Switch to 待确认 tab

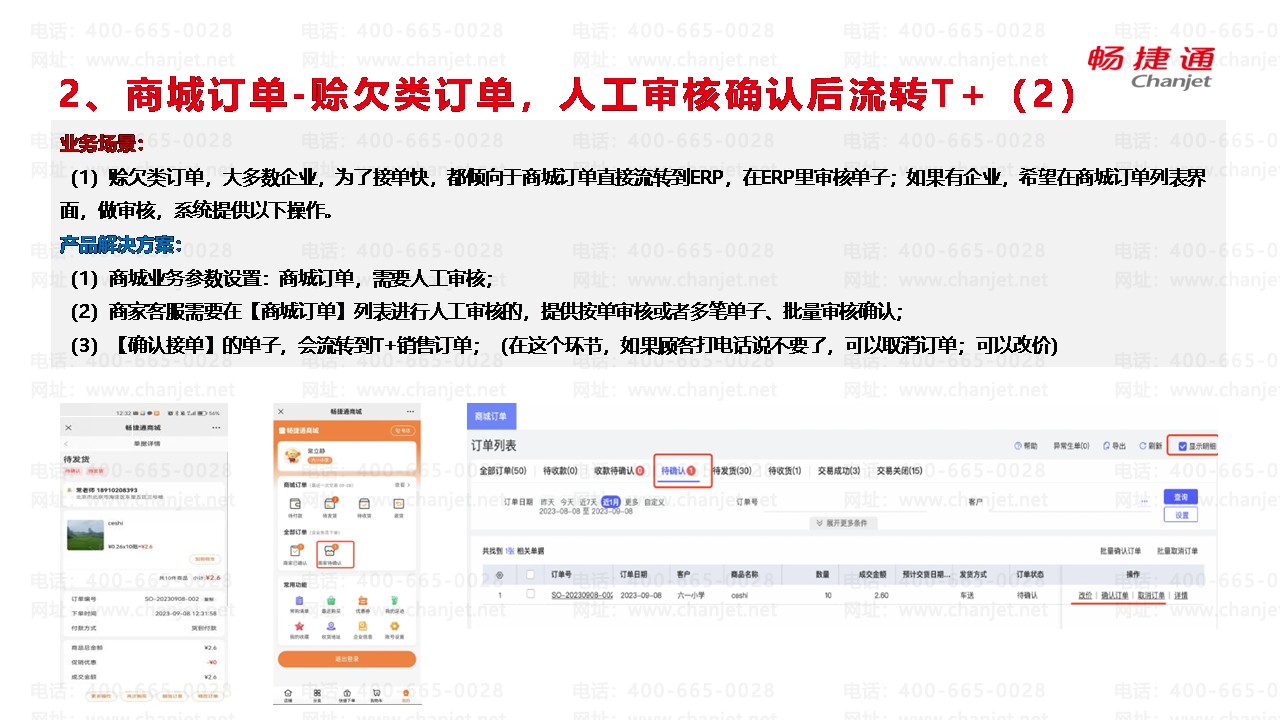click(679, 471)
